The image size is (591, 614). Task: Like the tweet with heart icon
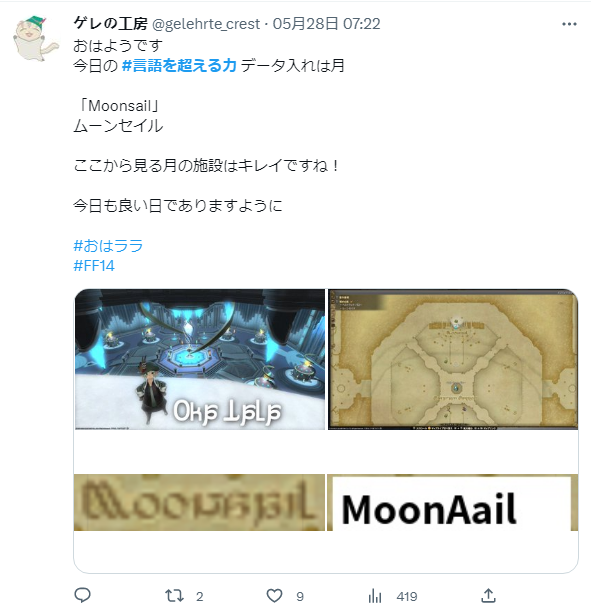(274, 596)
